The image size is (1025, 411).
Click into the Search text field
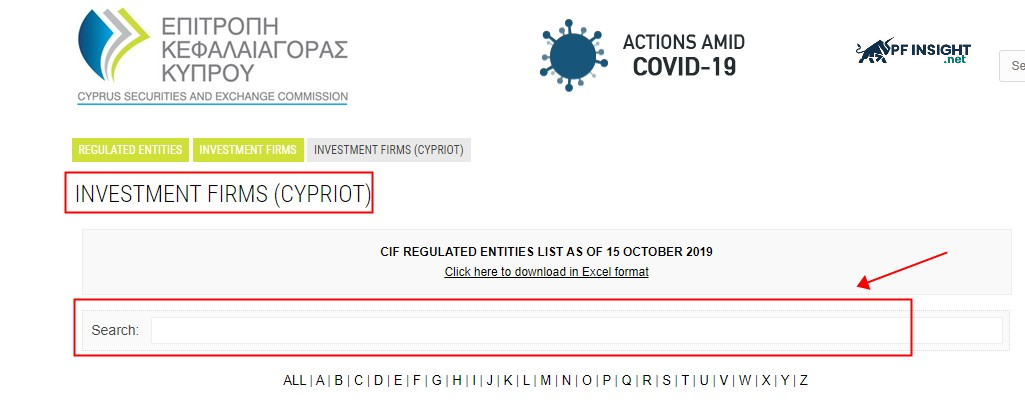(576, 330)
